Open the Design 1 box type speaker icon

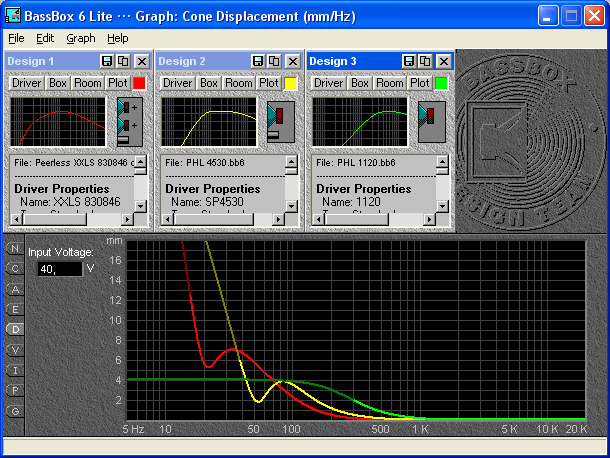click(x=130, y=122)
